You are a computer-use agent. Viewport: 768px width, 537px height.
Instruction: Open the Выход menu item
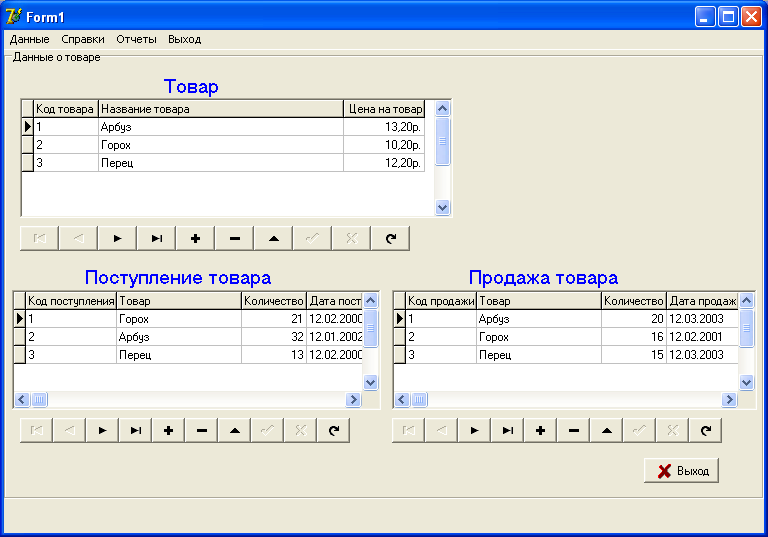(185, 39)
